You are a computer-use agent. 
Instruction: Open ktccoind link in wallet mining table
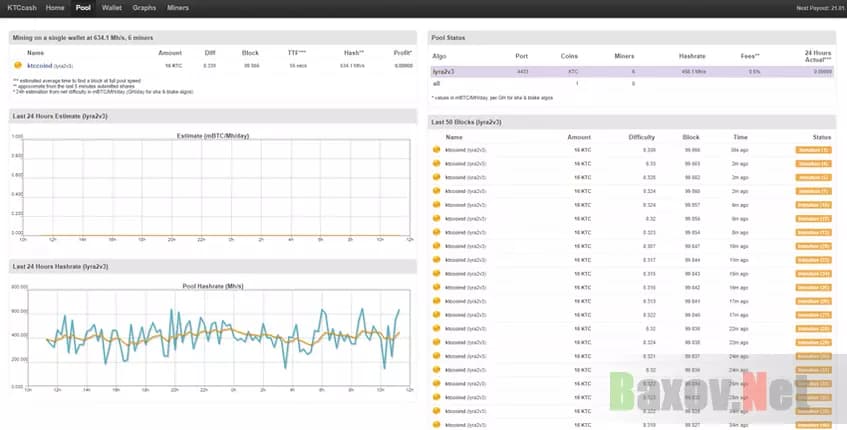[39, 65]
